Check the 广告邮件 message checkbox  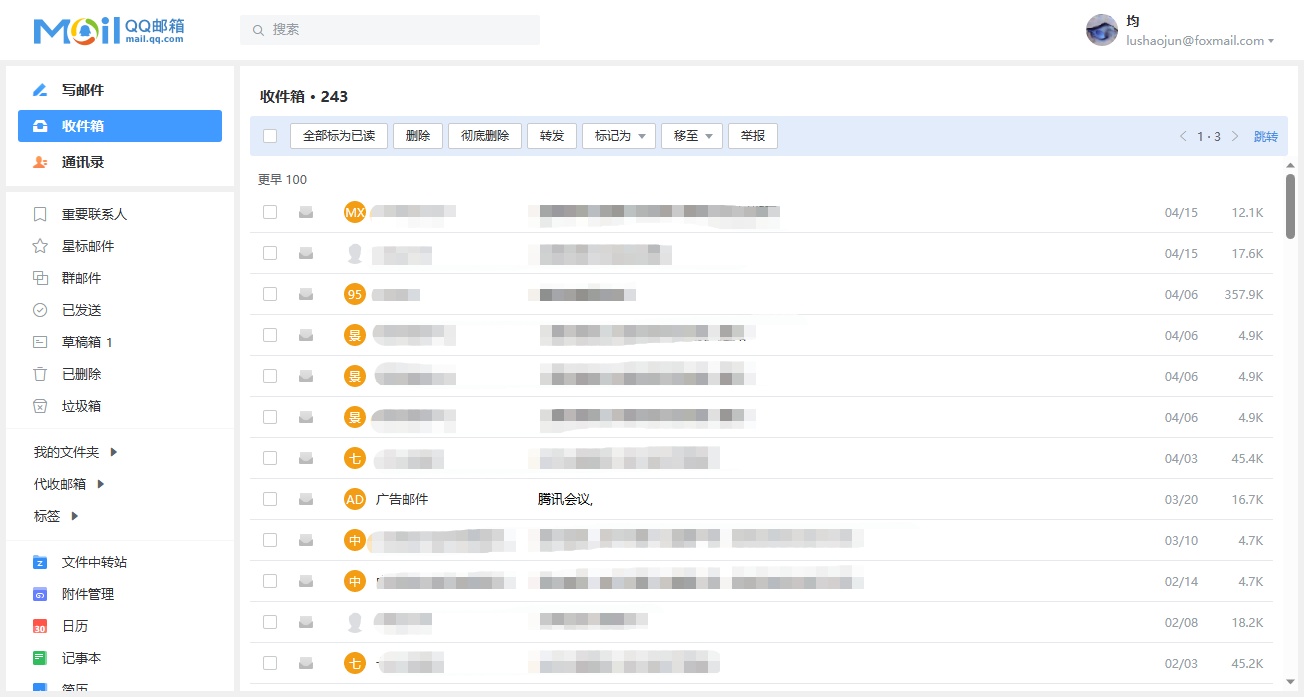coord(270,499)
